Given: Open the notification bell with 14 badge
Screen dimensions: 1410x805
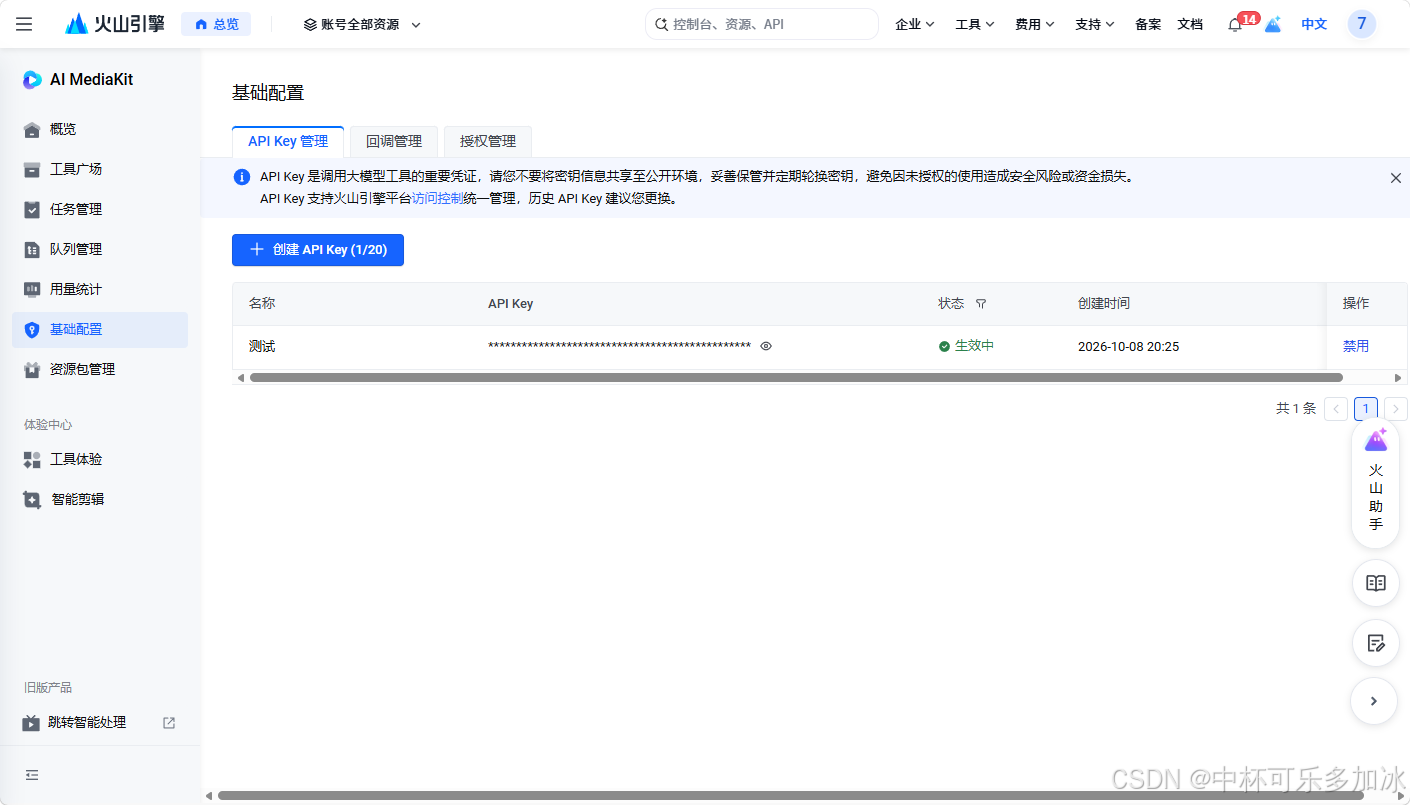Looking at the screenshot, I should coord(1236,24).
